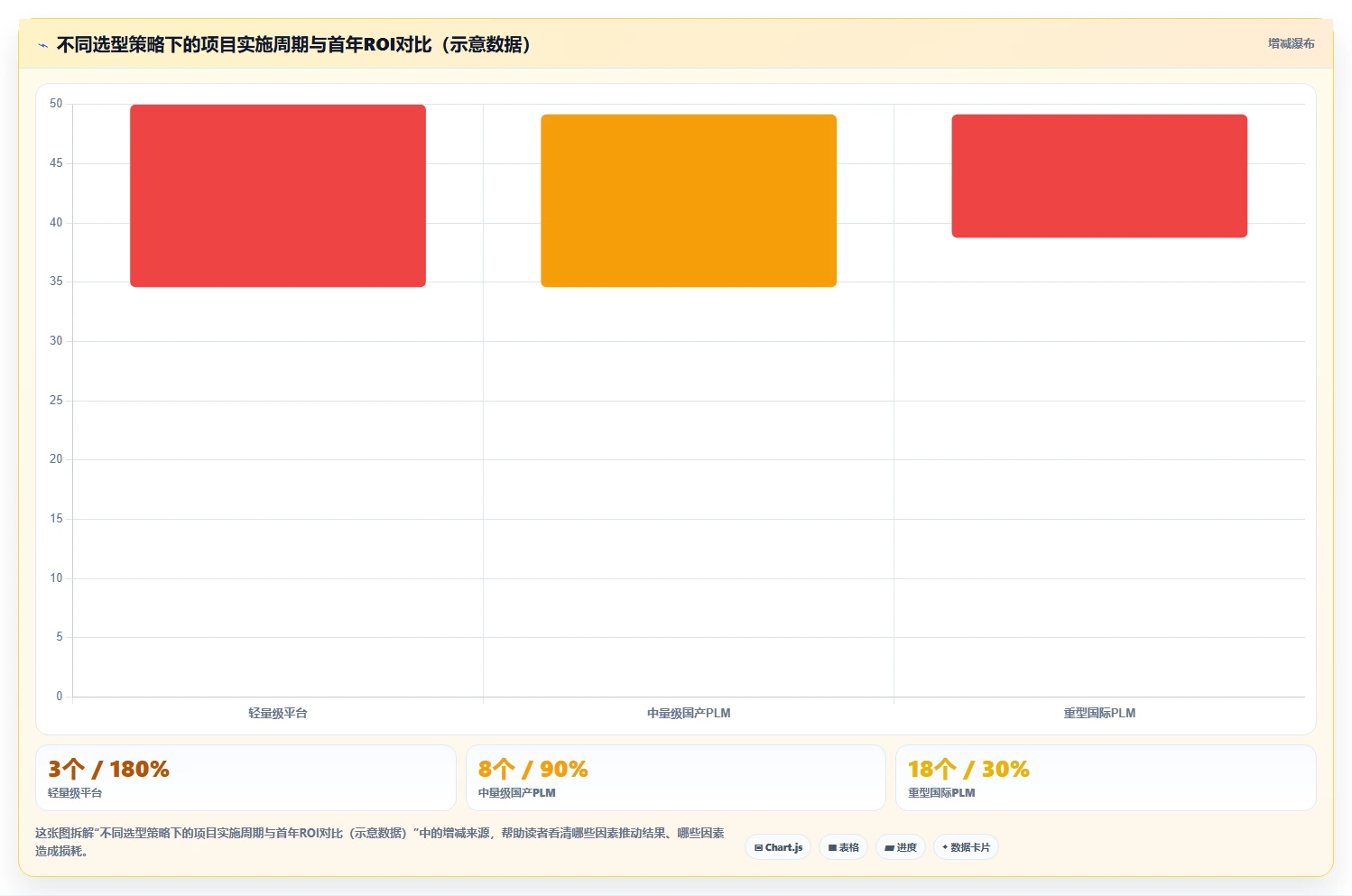Click the 轻量级平台 caption in first card
The image size is (1352, 896).
click(x=75, y=793)
